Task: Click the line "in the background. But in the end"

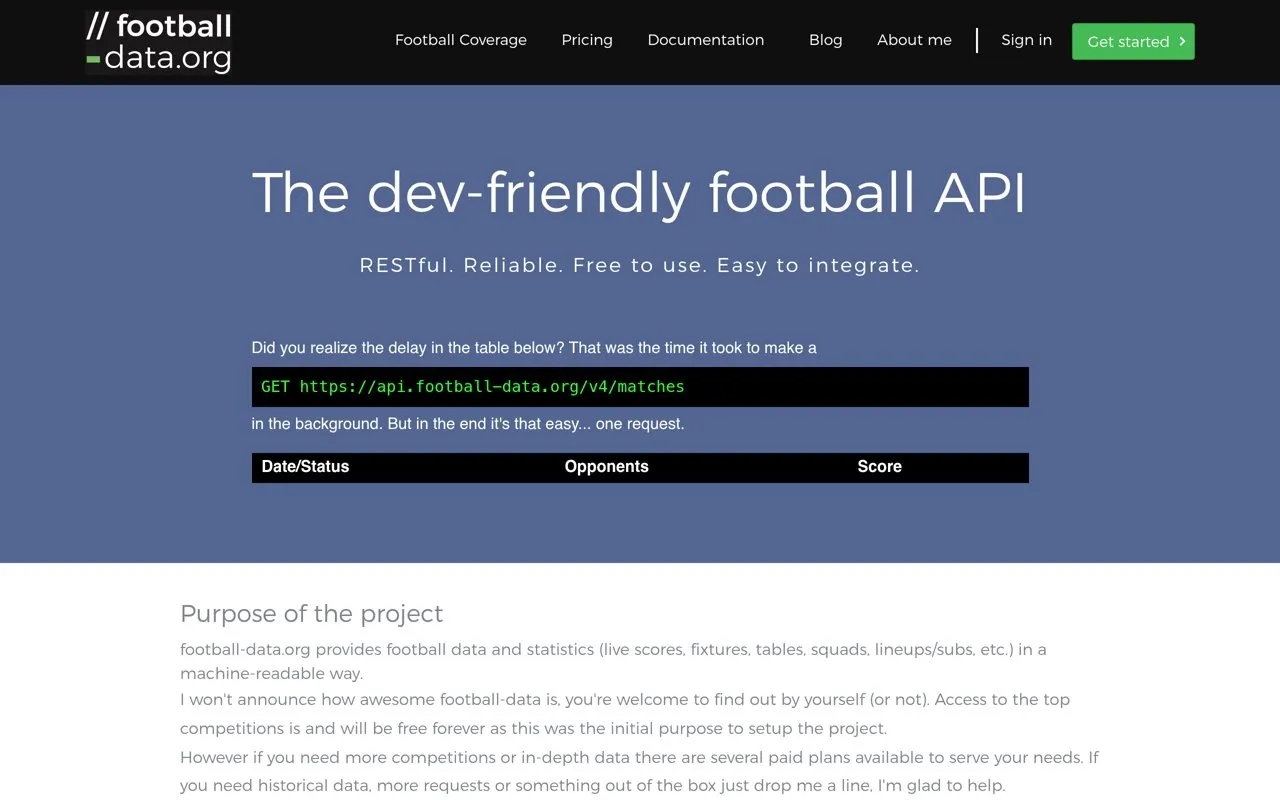Action: 468,424
